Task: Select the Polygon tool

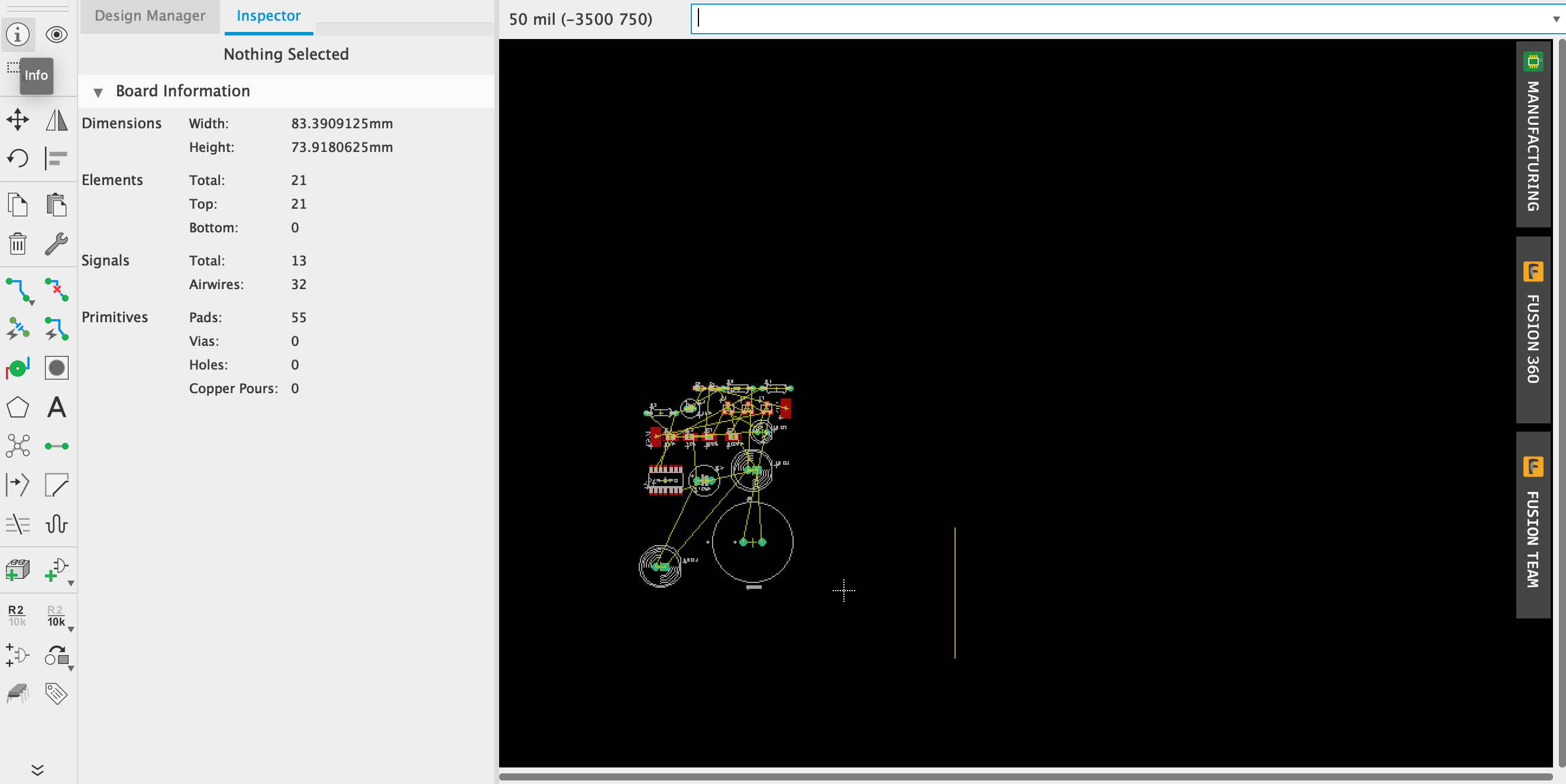Action: pos(18,408)
